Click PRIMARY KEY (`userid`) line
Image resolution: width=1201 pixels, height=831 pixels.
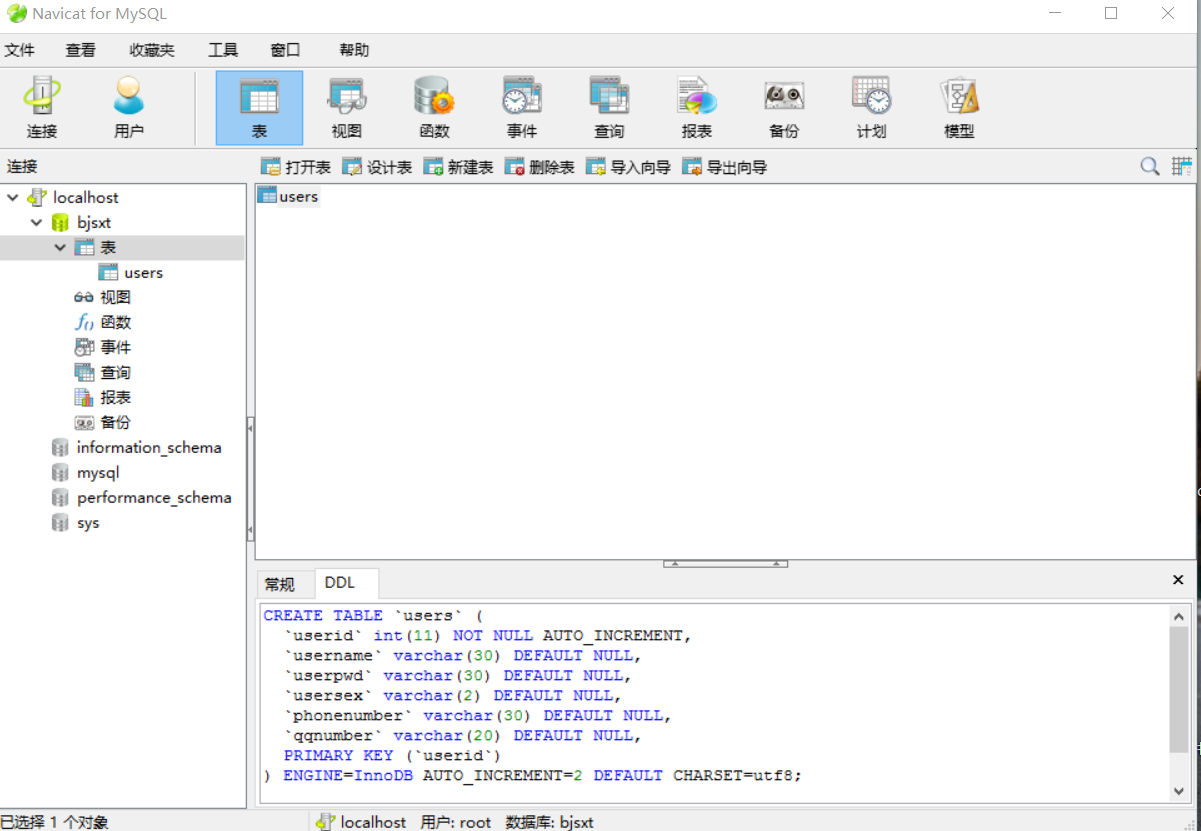(392, 756)
